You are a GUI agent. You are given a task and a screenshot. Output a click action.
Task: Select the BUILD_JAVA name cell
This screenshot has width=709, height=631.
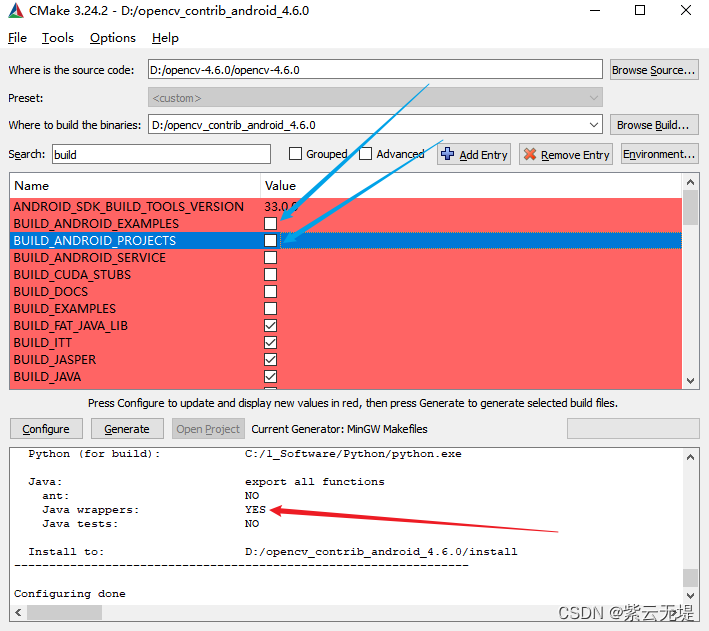(47, 376)
